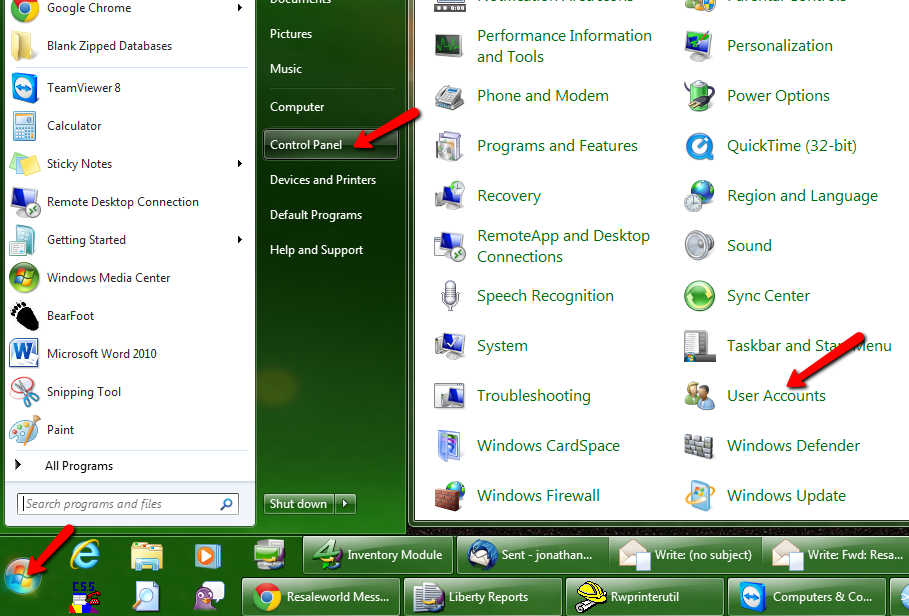Open Paint from Start menu
The image size is (909, 616).
pos(130,430)
